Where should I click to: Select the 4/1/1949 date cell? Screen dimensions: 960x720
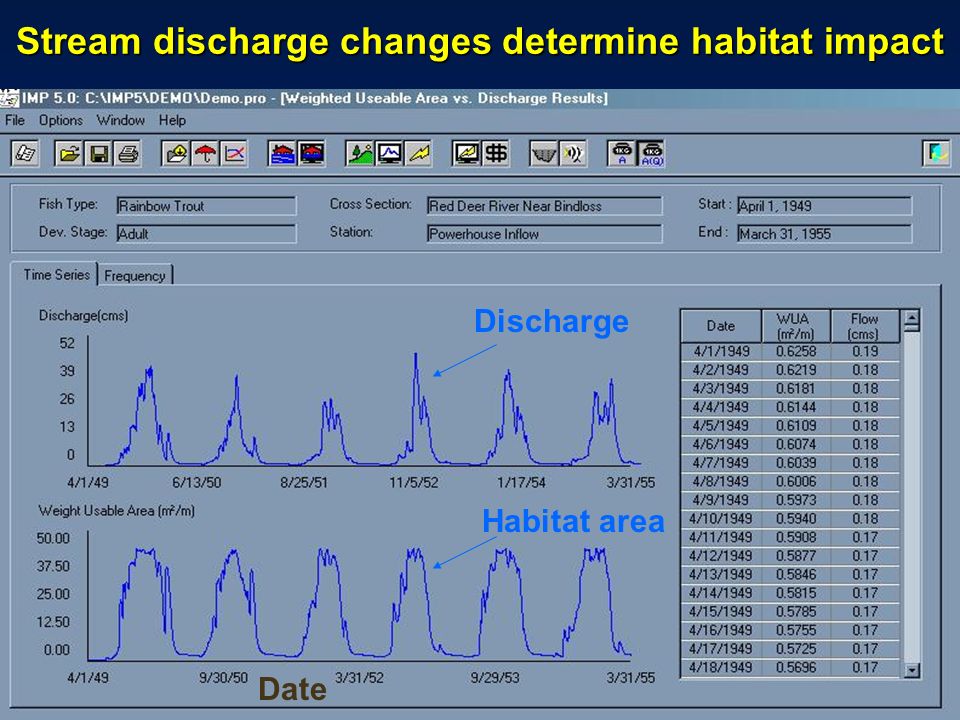click(x=721, y=351)
